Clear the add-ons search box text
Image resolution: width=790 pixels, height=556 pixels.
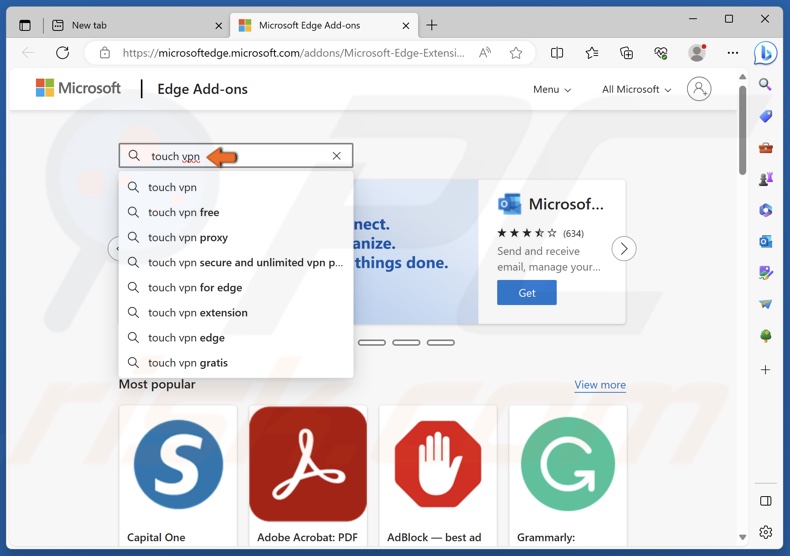pos(337,156)
